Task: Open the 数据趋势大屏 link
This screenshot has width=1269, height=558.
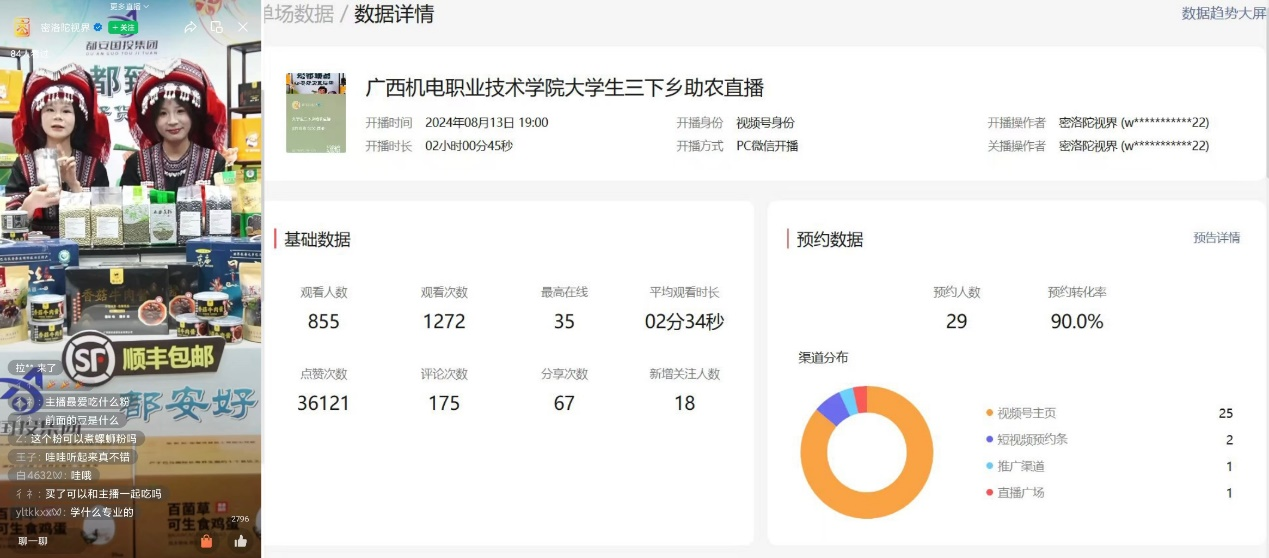Action: [x=1224, y=13]
